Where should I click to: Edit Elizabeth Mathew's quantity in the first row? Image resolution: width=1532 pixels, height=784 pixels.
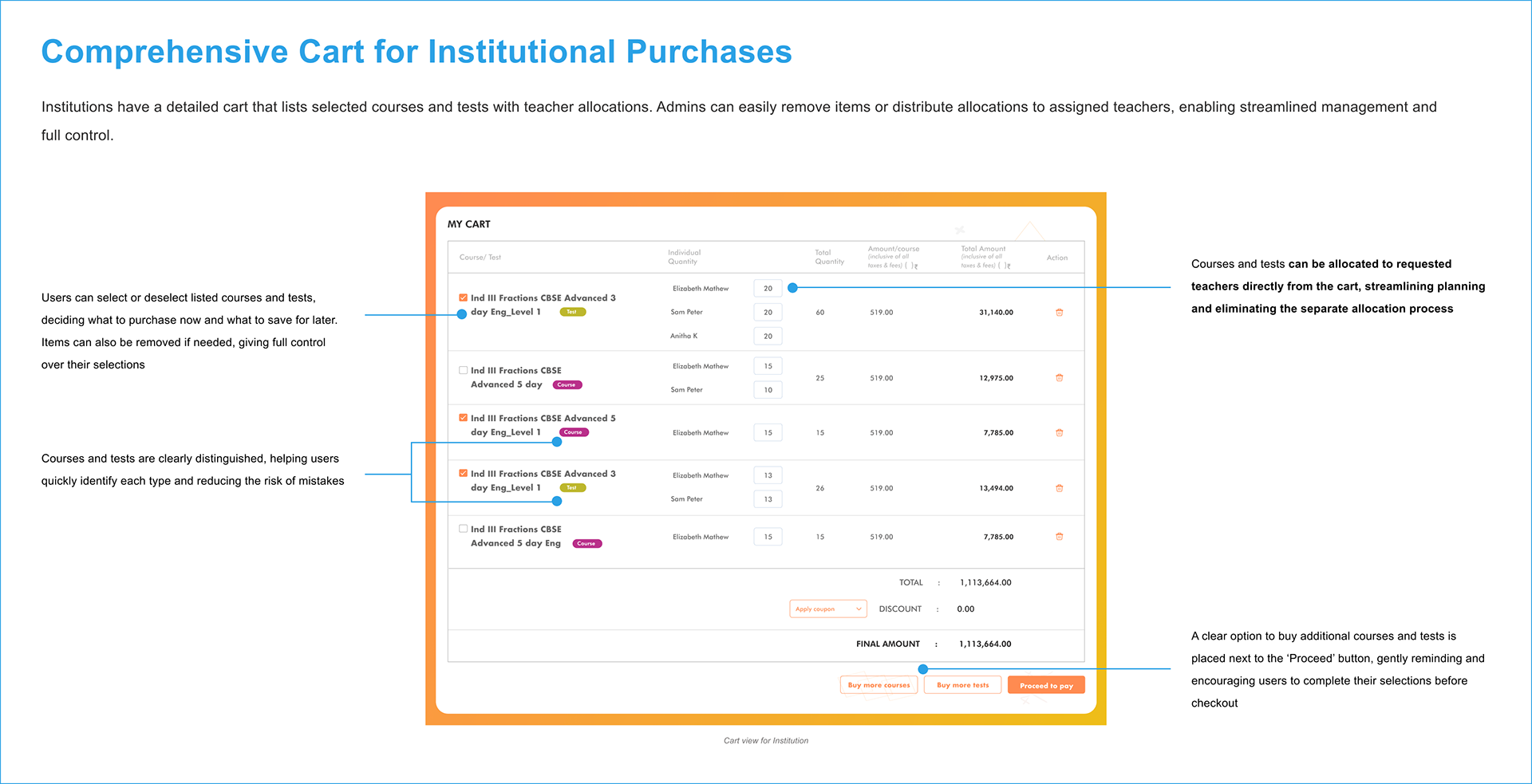click(768, 289)
